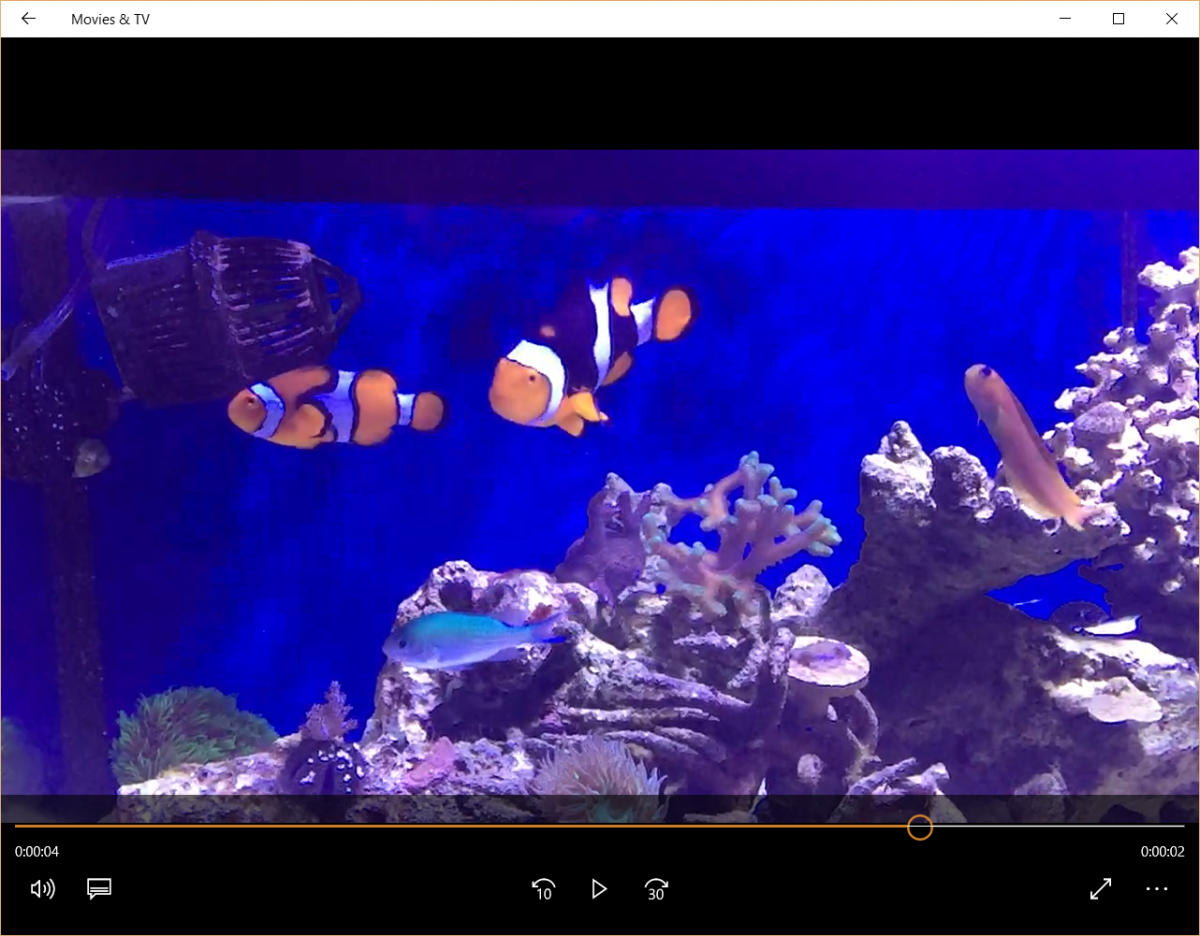Screen dimensions: 1200x936
Task: Click the elapsed time 0:00:04 label
Action: (x=37, y=852)
